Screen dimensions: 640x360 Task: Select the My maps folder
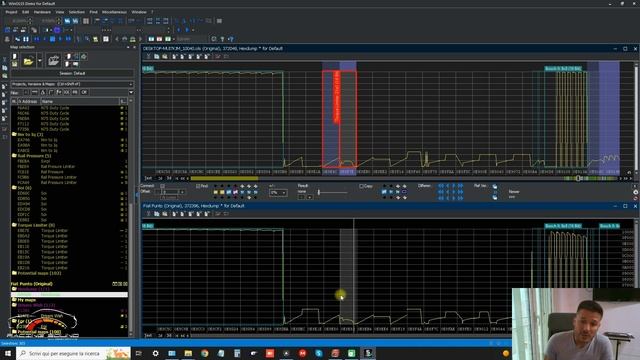click(24, 300)
